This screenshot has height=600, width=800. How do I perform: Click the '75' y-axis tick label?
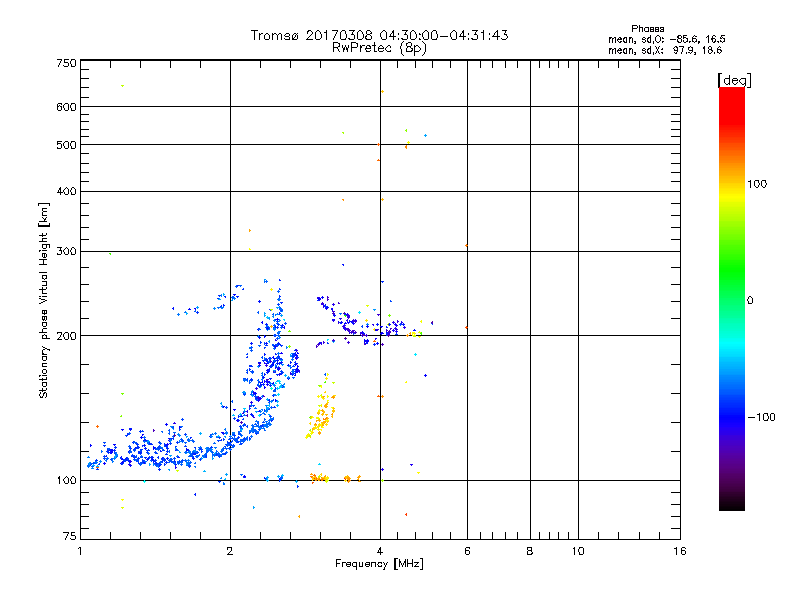[70, 536]
